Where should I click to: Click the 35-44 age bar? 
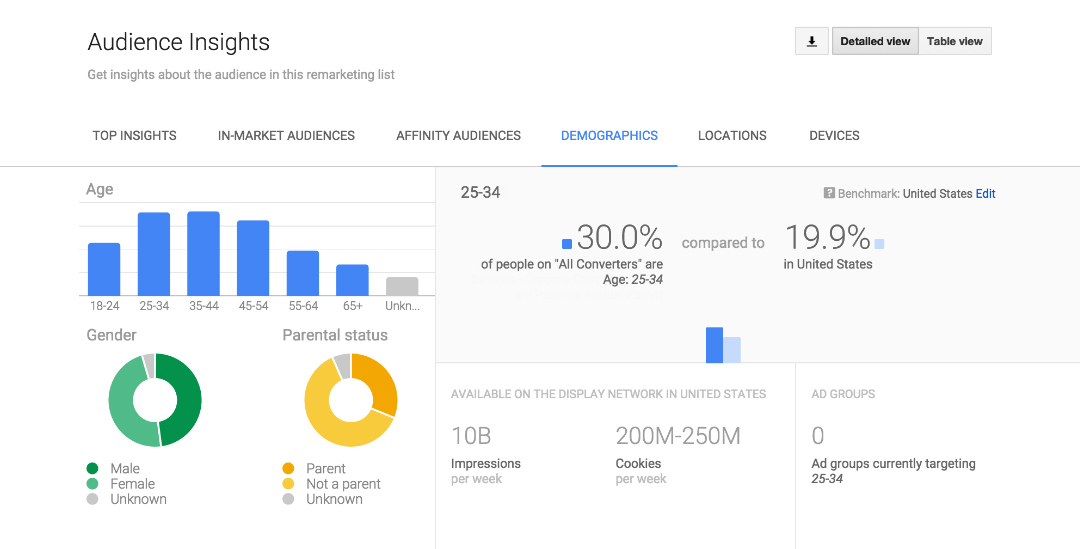point(203,254)
